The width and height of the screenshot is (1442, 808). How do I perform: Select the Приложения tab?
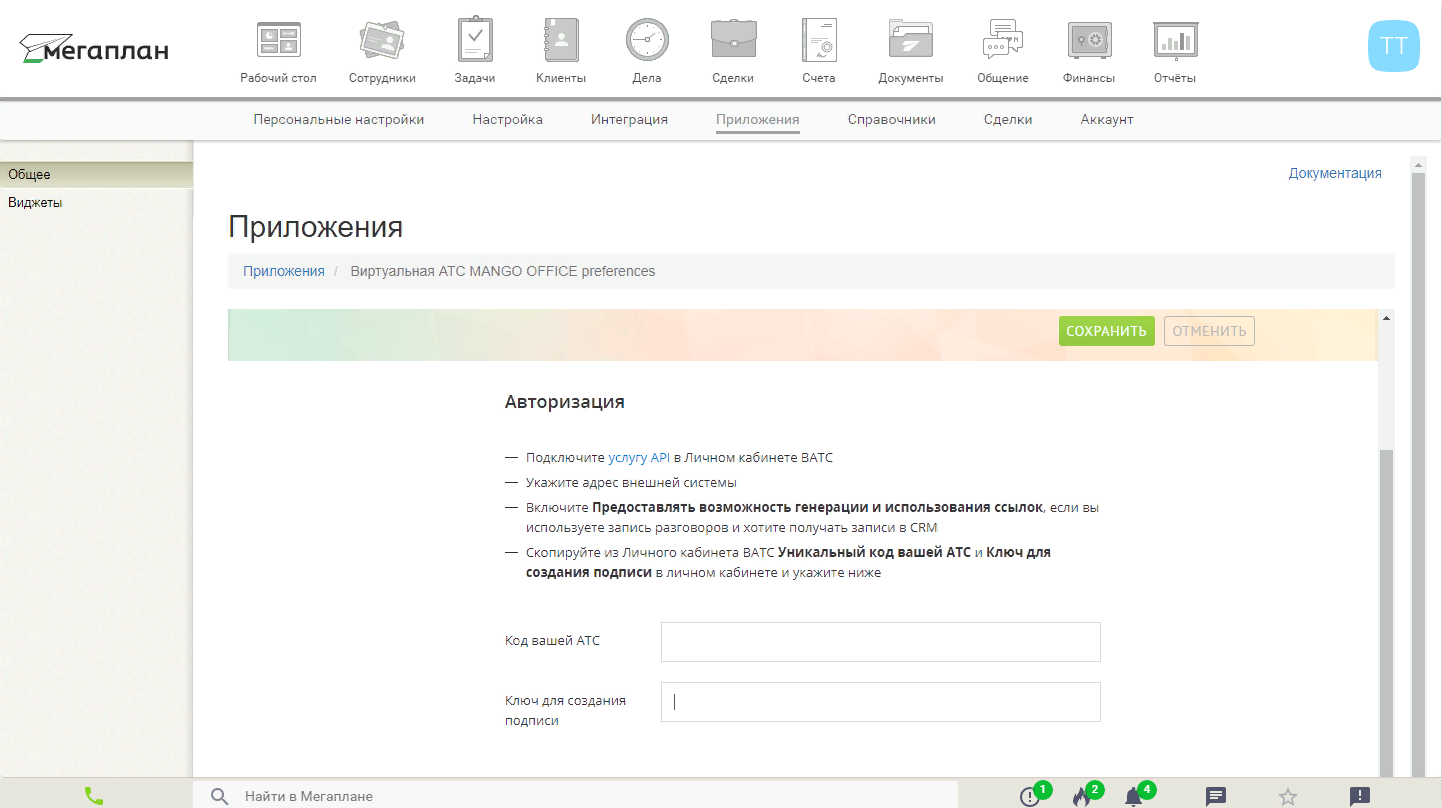pos(758,119)
